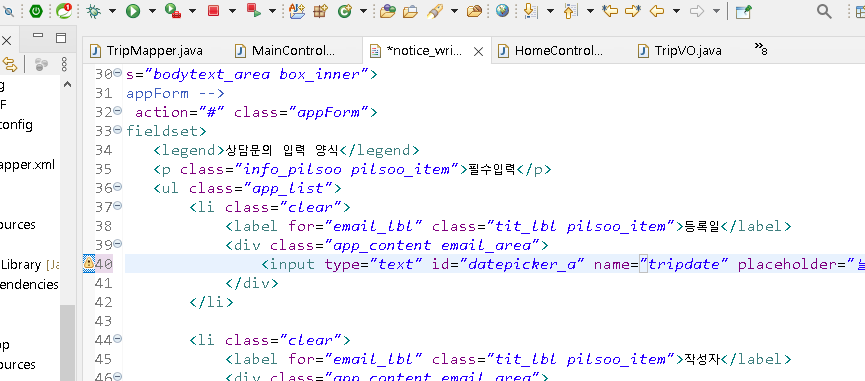The width and height of the screenshot is (865, 381).
Task: Navigate Back with the yellow left arrow
Action: point(656,10)
